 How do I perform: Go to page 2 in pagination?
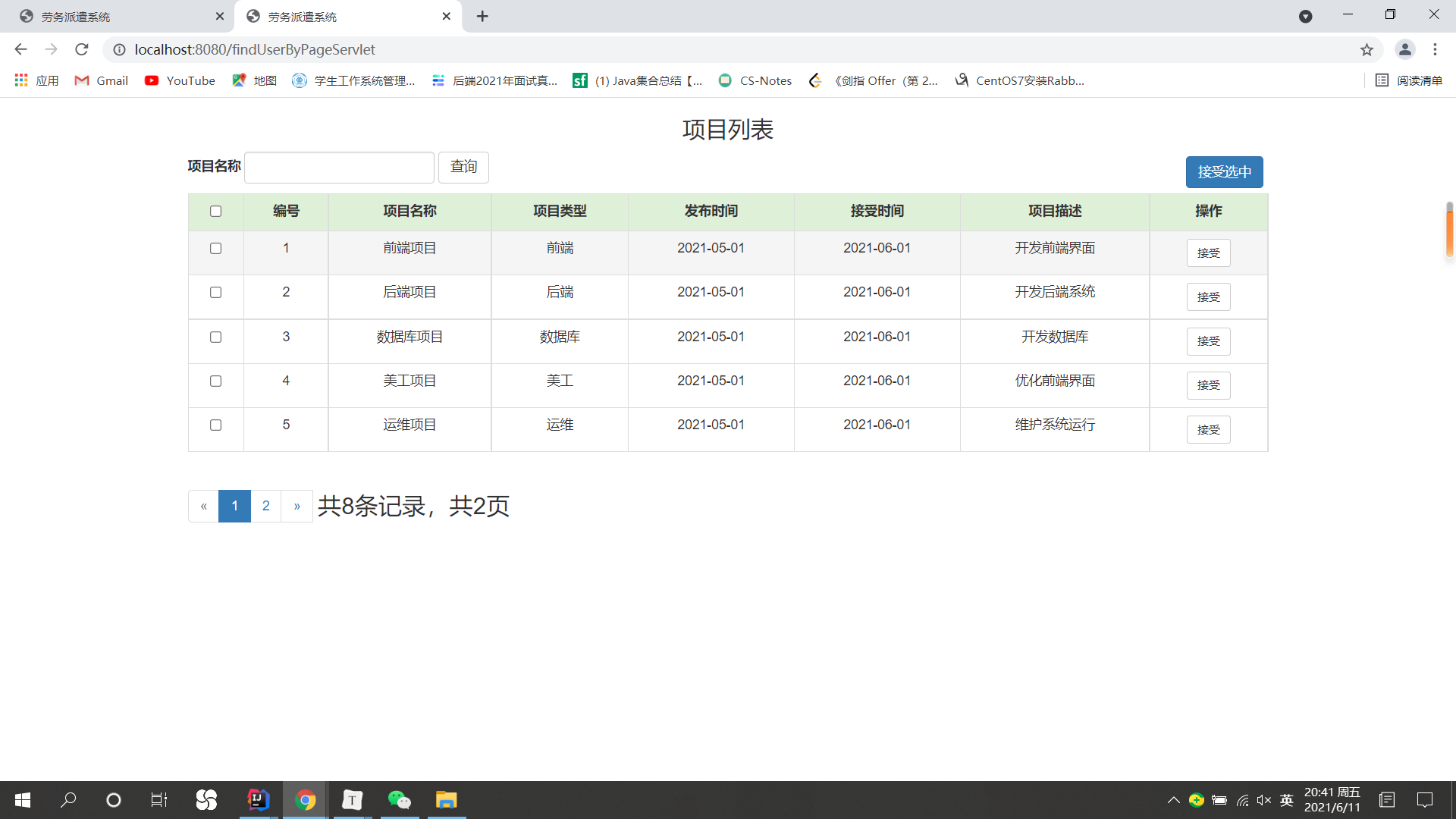[x=265, y=506]
